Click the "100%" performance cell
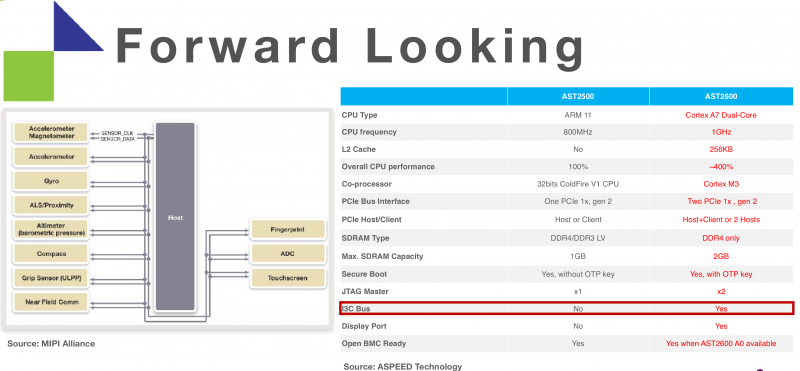Screen dimensions: 800x371 578,167
